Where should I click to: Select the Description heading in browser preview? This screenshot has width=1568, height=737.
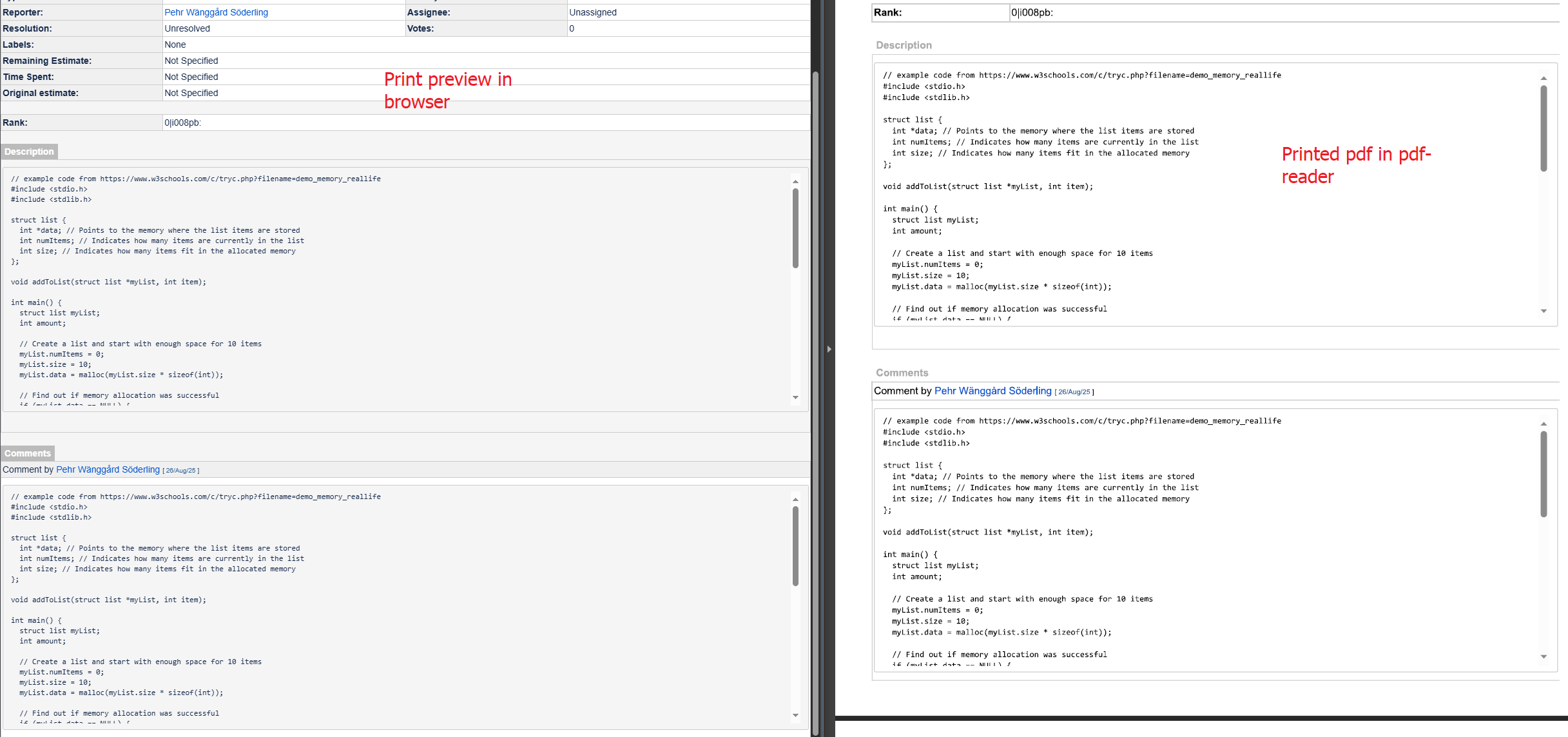point(29,152)
